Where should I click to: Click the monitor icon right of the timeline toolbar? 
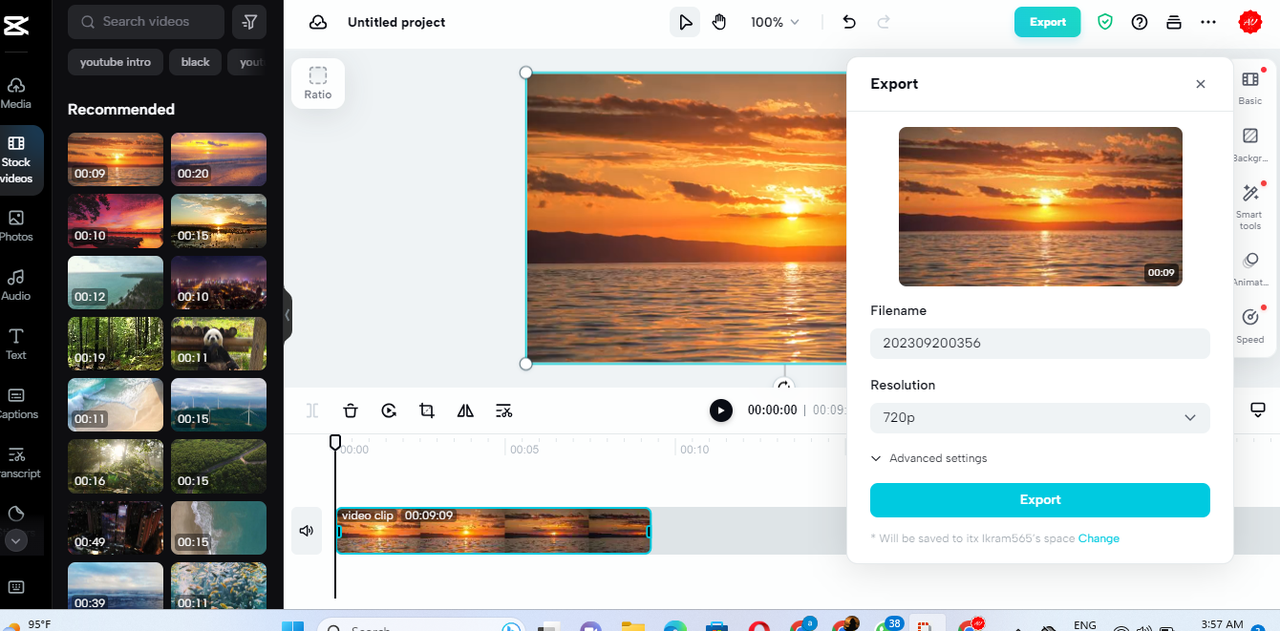coord(1258,410)
